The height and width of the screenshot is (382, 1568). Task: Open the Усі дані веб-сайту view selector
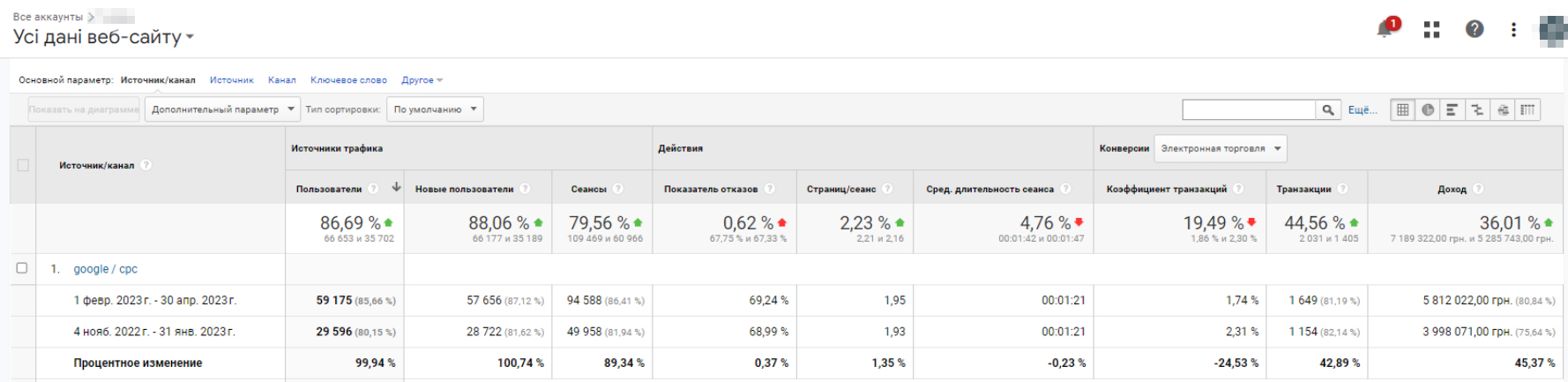[x=103, y=37]
